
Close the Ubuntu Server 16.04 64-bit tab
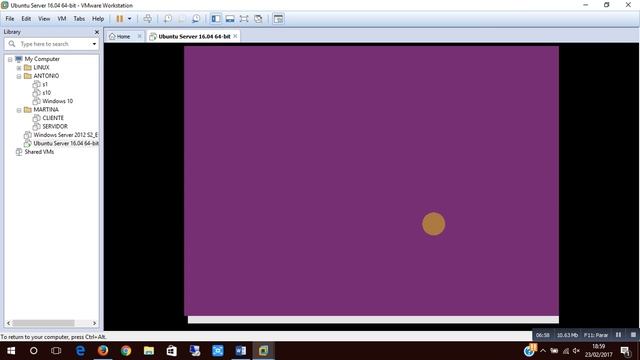(236, 36)
